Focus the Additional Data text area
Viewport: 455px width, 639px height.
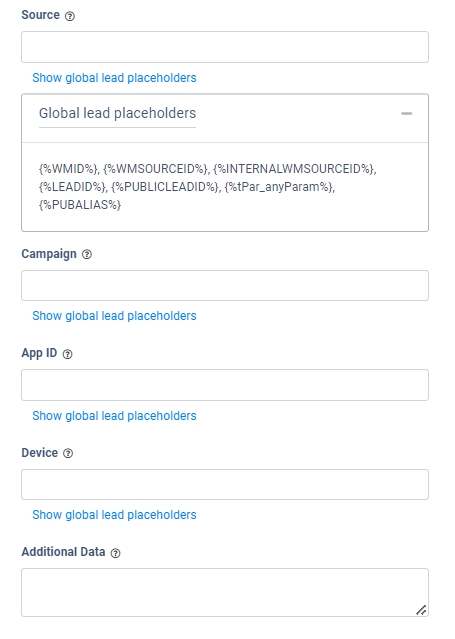(225, 593)
